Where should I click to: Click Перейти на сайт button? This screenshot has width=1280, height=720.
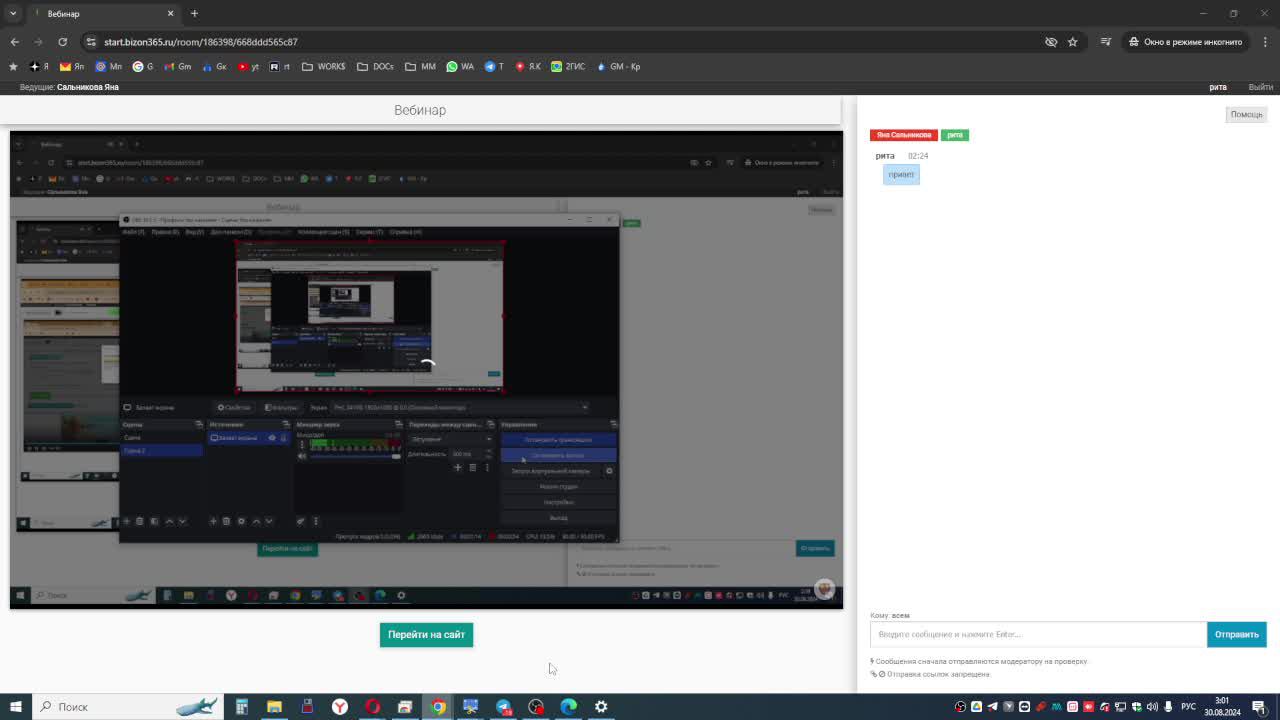[x=426, y=634]
